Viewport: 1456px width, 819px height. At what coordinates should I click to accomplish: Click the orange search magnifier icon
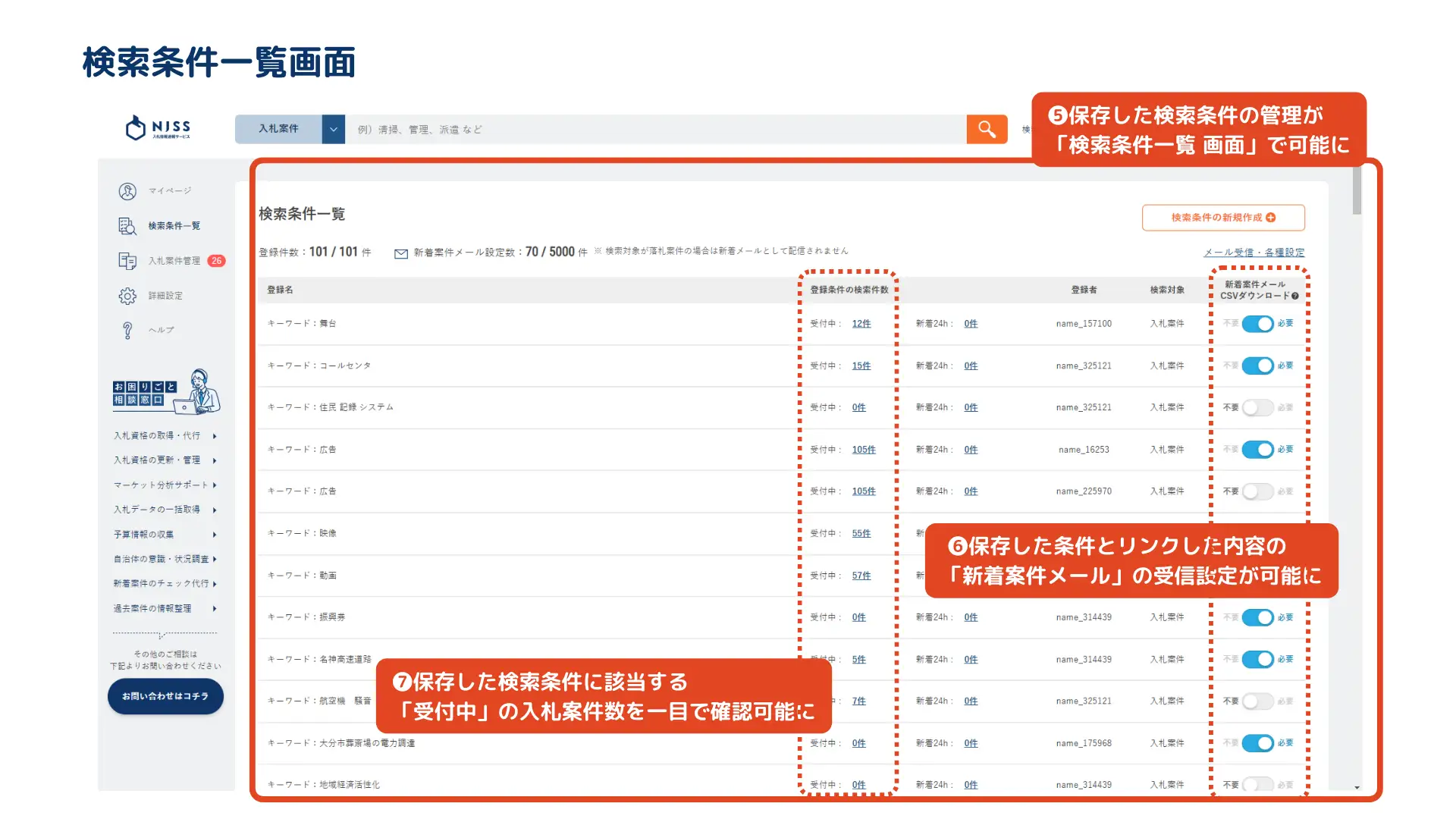986,129
